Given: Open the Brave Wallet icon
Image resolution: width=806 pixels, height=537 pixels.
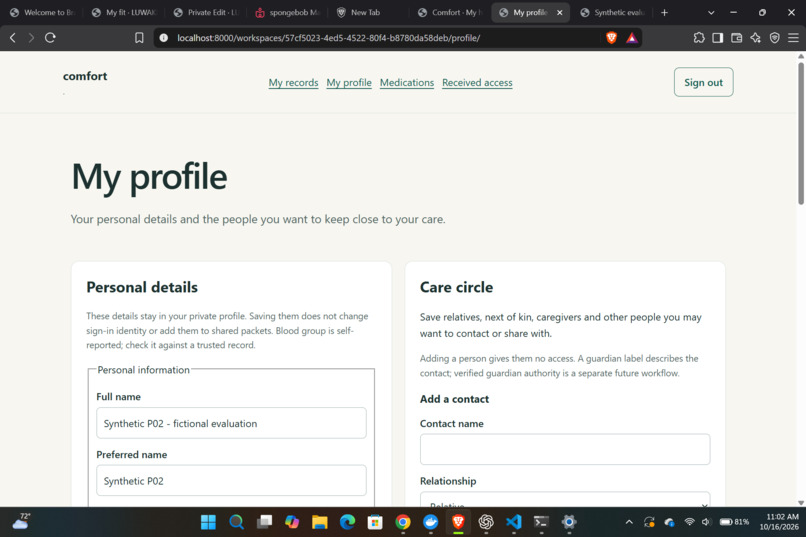Looking at the screenshot, I should click(x=737, y=38).
